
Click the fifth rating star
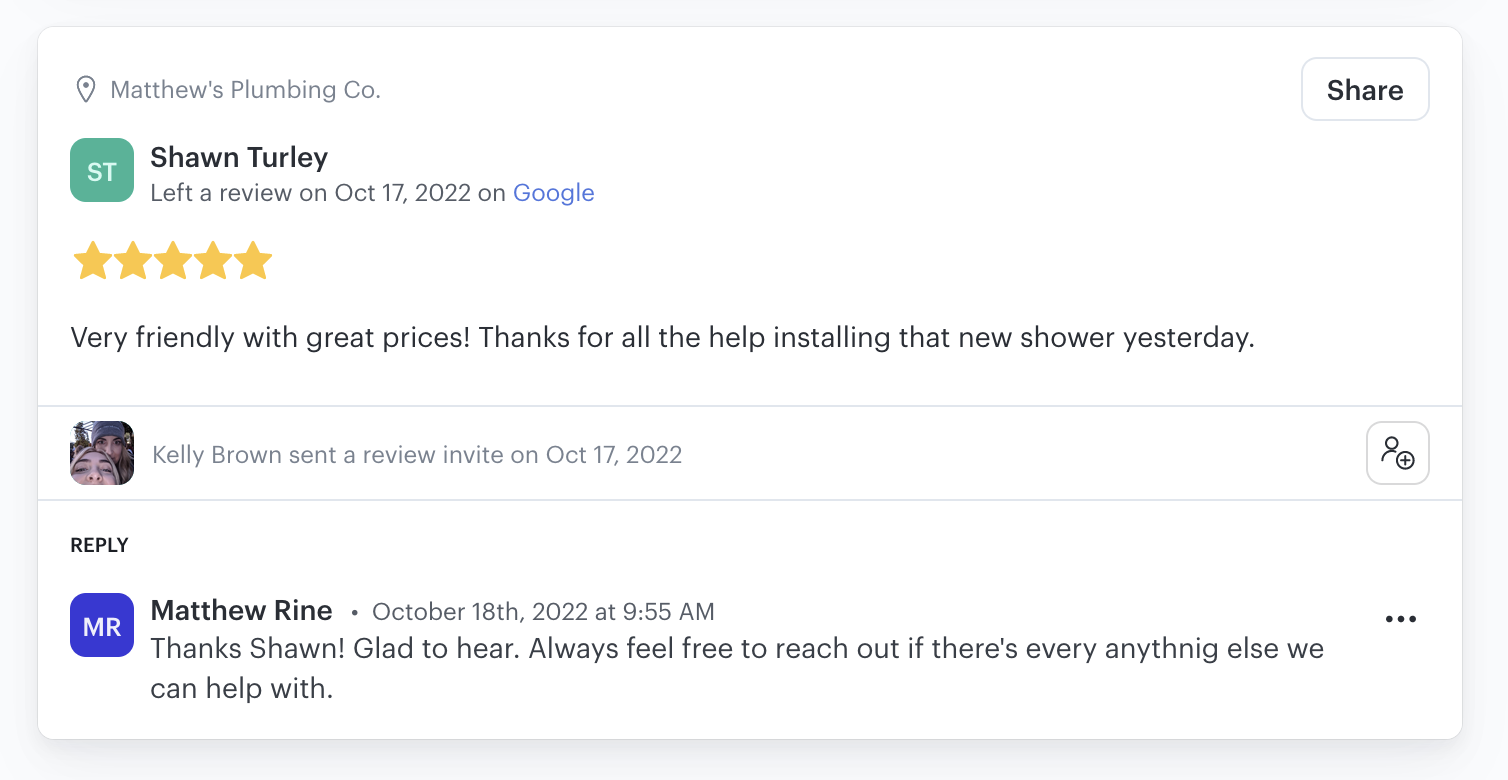253,261
